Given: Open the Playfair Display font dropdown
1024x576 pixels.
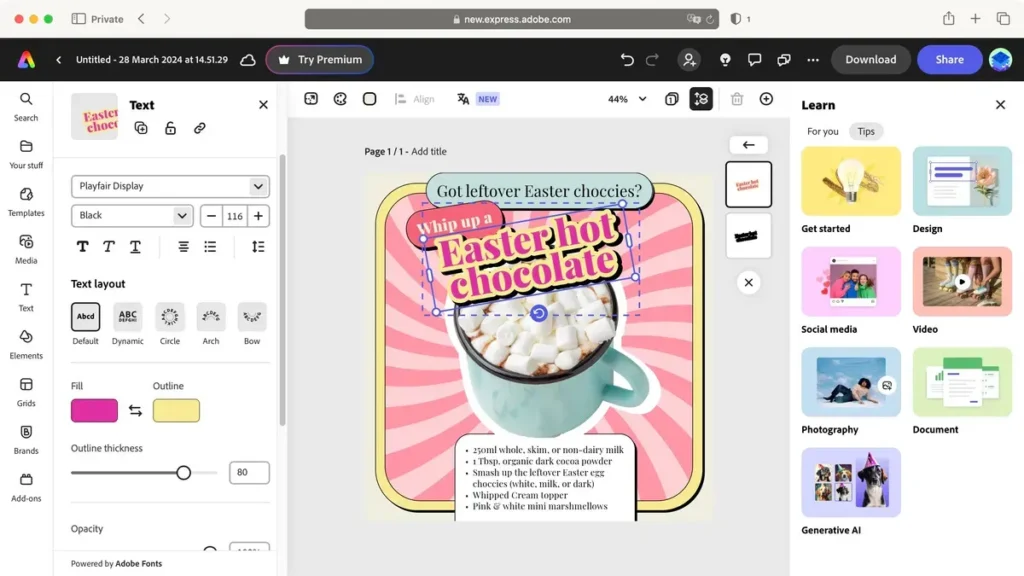Looking at the screenshot, I should (x=170, y=186).
